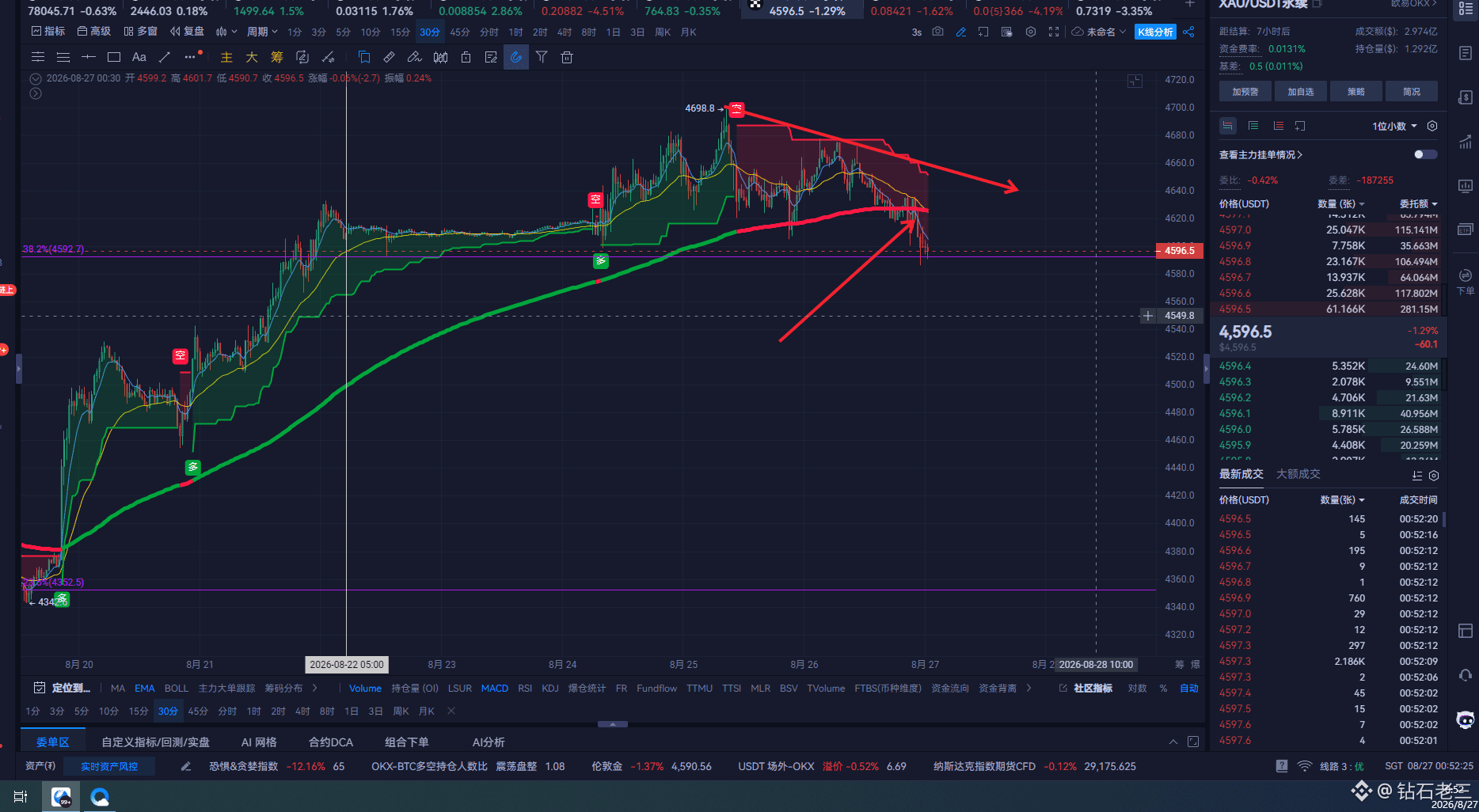
Task: Open 数量(张) dropdown in latest trades
Action: tap(1342, 500)
